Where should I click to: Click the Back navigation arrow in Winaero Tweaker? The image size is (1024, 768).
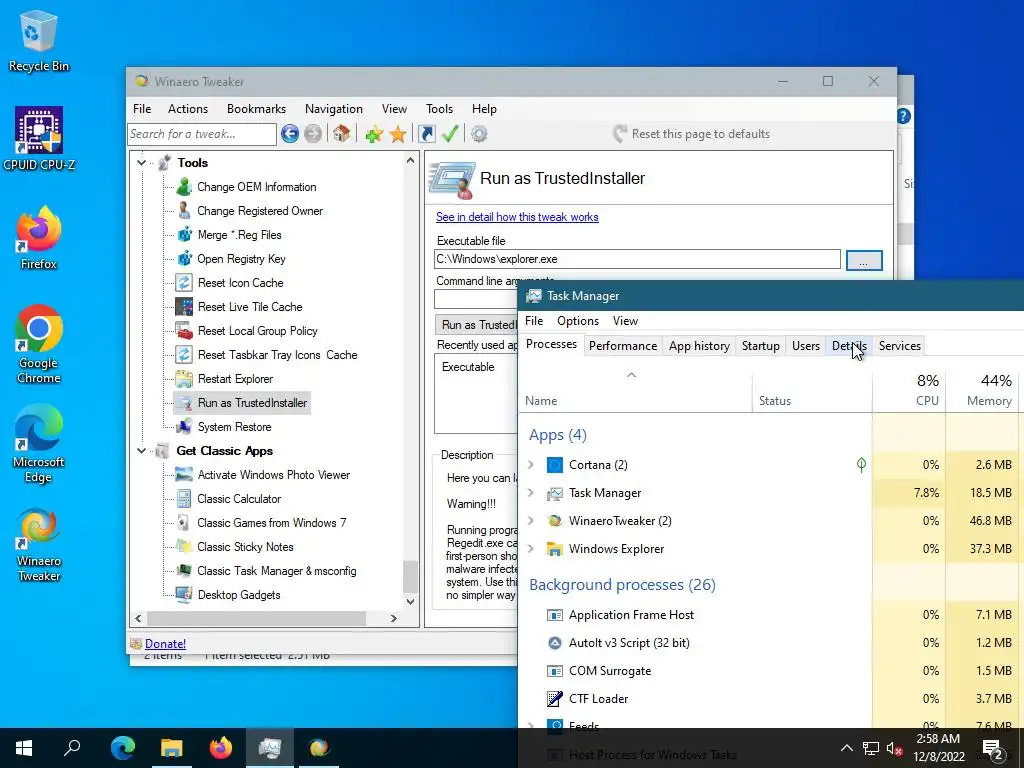(x=290, y=134)
